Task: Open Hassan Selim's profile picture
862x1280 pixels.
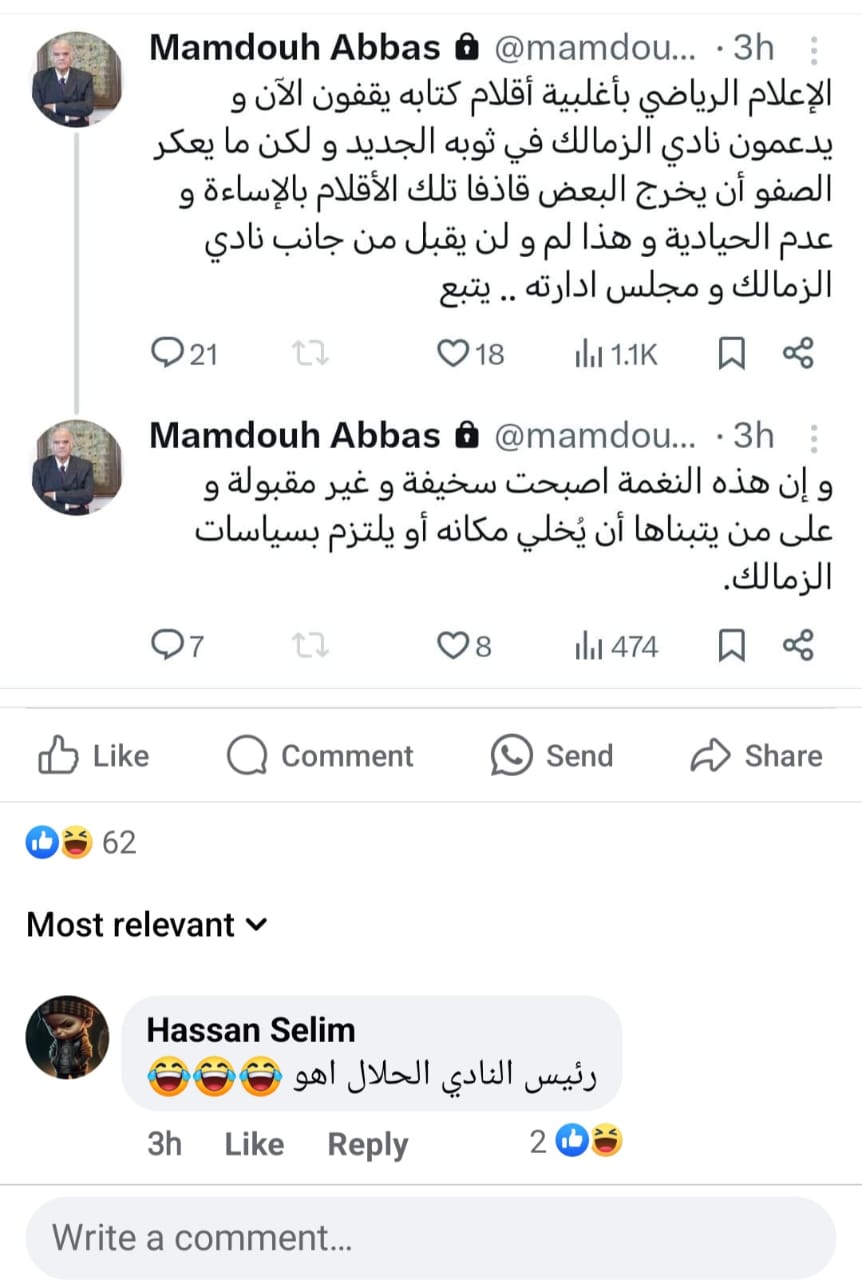Action: pos(67,1037)
